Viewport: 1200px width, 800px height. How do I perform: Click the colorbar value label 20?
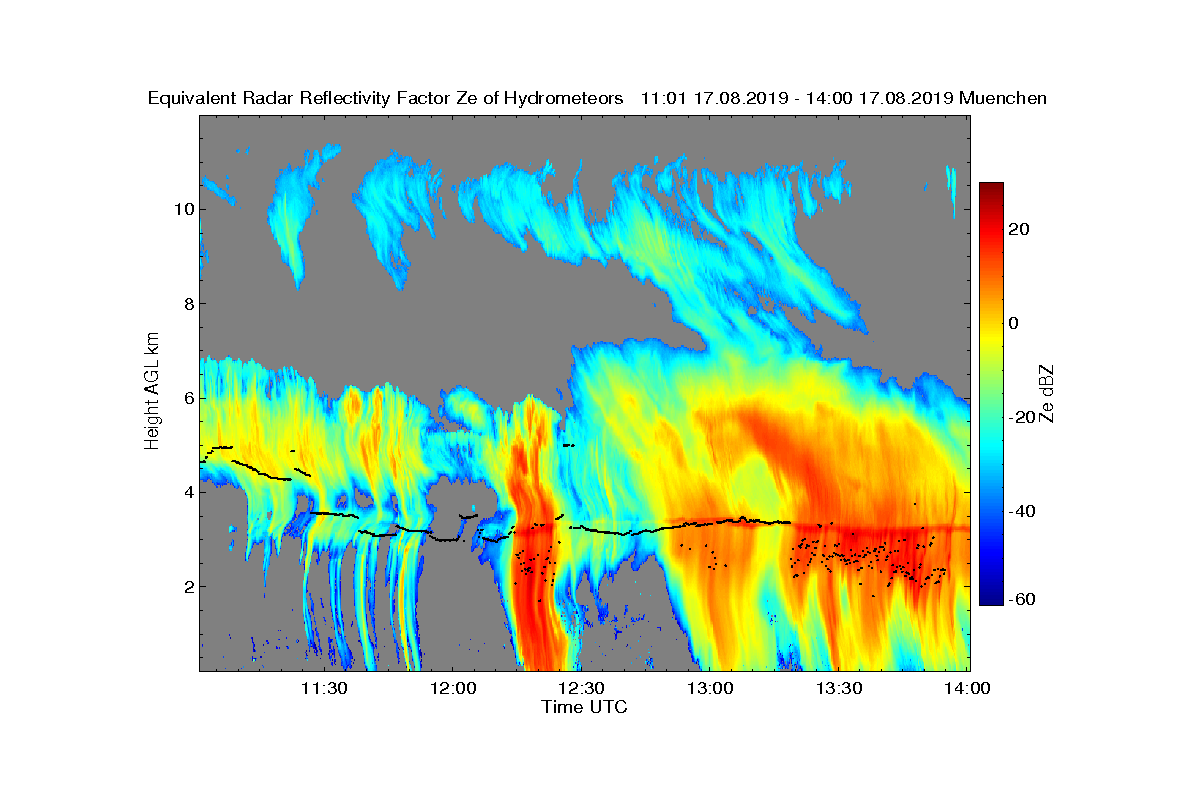click(1019, 229)
